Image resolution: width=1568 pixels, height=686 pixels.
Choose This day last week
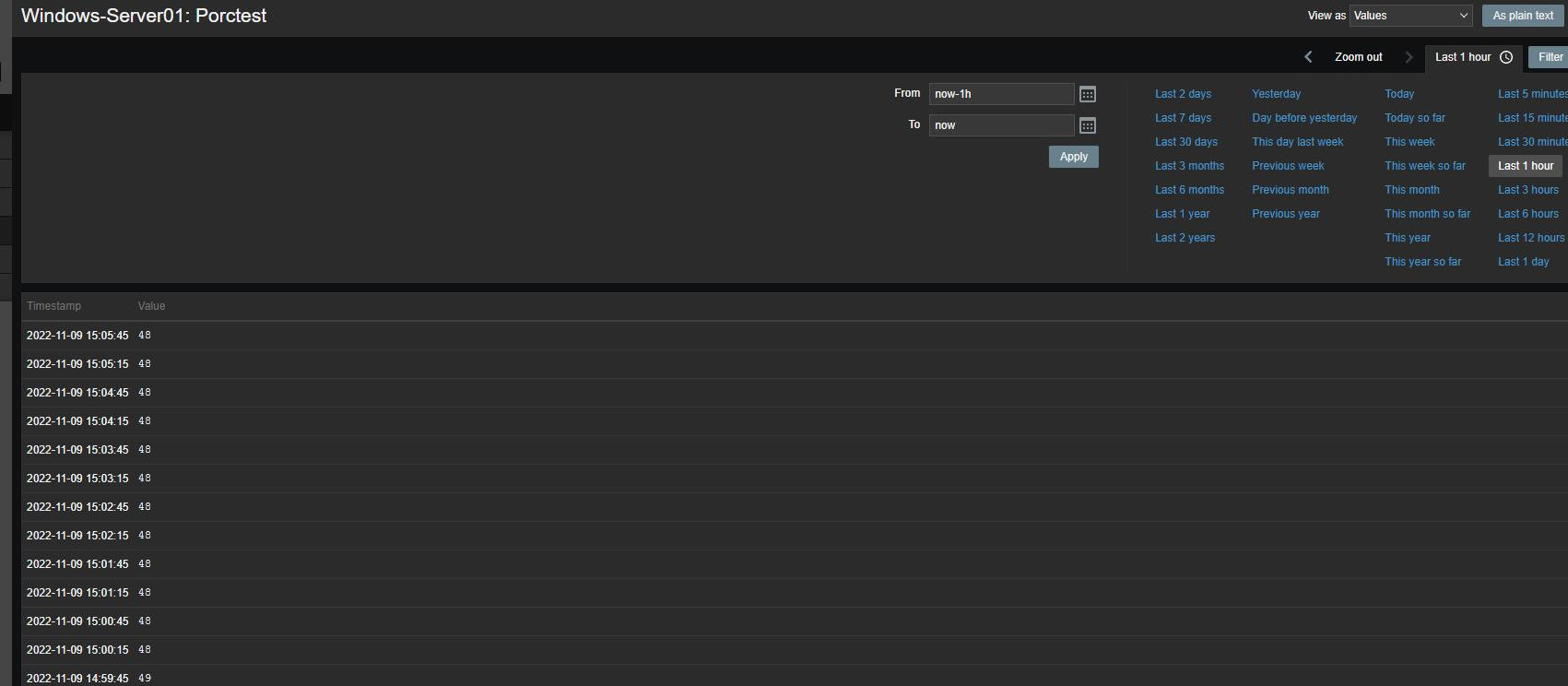(1297, 142)
